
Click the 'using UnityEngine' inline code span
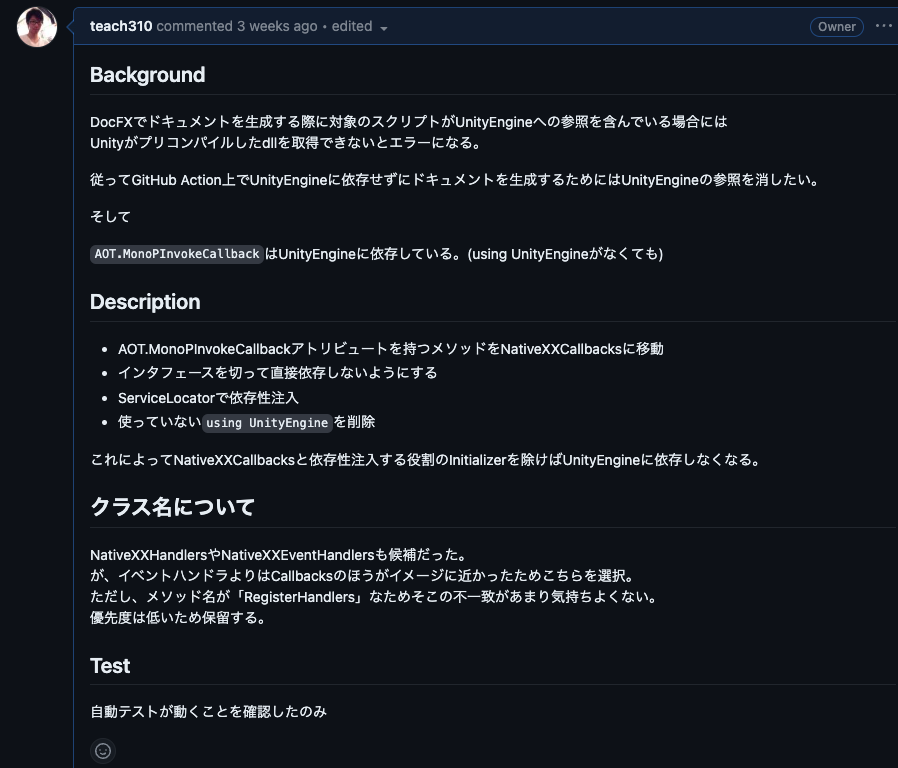[x=267, y=422]
